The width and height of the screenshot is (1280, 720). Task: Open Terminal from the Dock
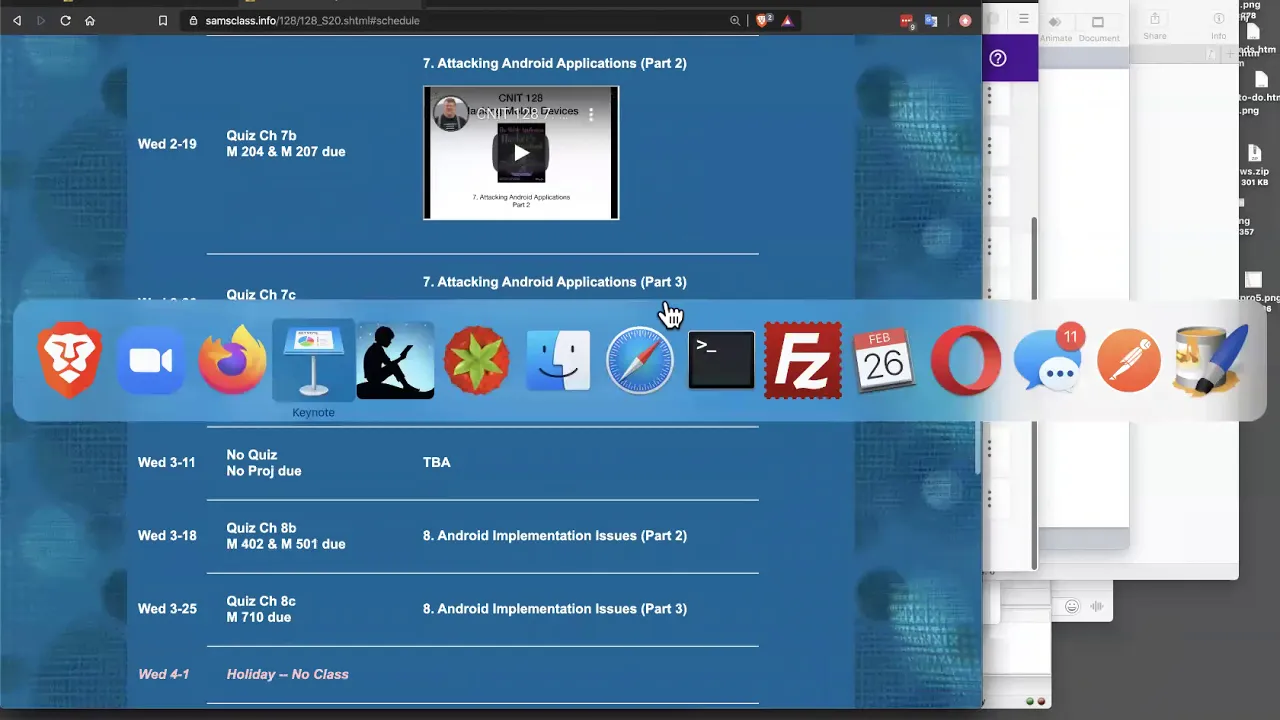click(x=721, y=360)
